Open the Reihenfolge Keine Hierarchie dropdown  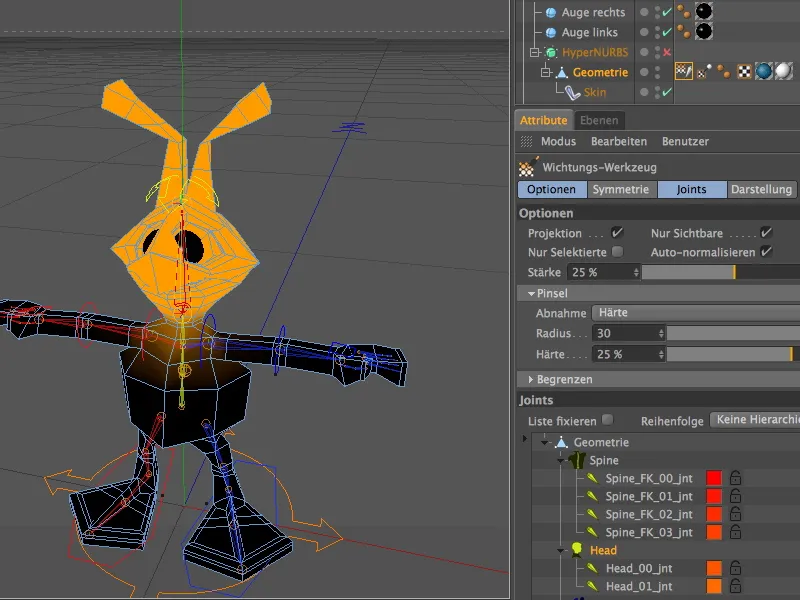tap(755, 420)
